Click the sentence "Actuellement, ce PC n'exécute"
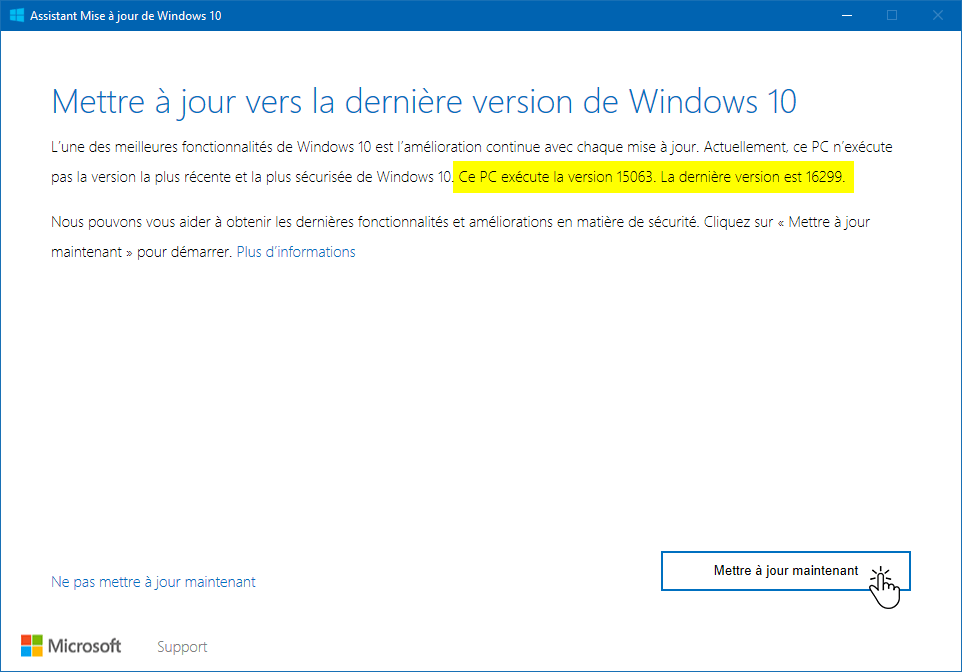The height and width of the screenshot is (672, 962). coord(798,147)
